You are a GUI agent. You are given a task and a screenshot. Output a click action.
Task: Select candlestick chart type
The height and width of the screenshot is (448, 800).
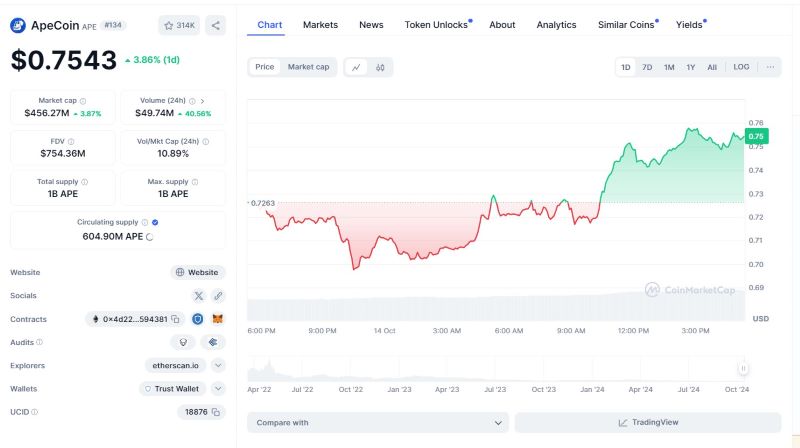click(x=380, y=67)
